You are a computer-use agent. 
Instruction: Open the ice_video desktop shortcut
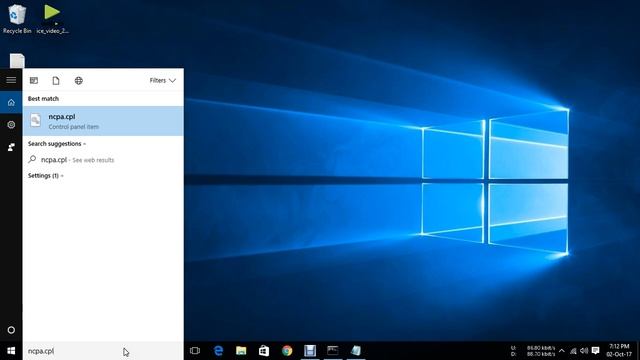[x=52, y=19]
